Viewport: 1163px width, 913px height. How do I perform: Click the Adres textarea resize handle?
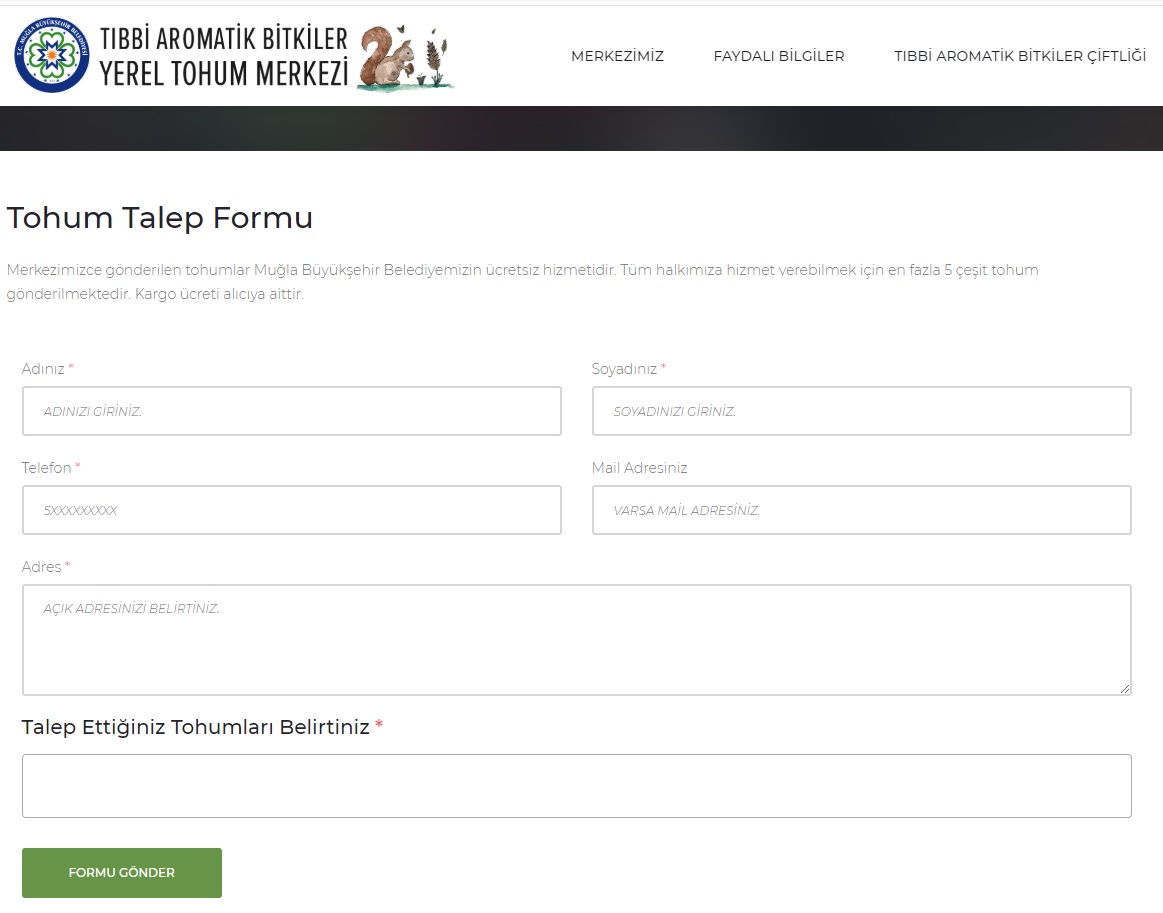pos(1125,688)
